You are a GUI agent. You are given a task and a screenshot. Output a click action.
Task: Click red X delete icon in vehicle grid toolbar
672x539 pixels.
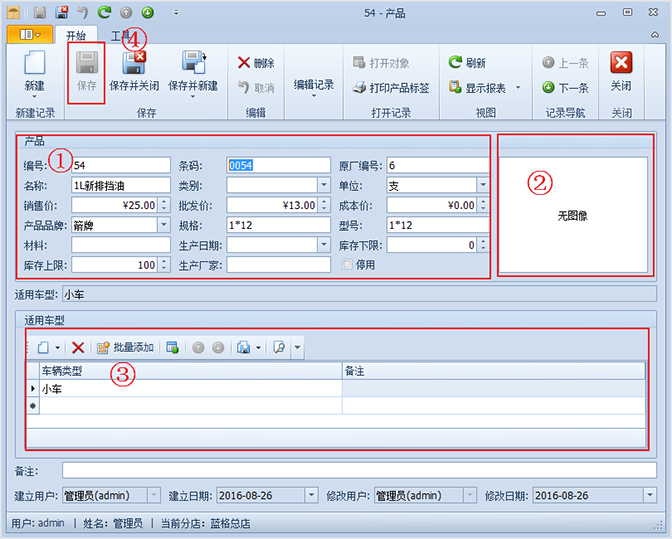pos(78,347)
